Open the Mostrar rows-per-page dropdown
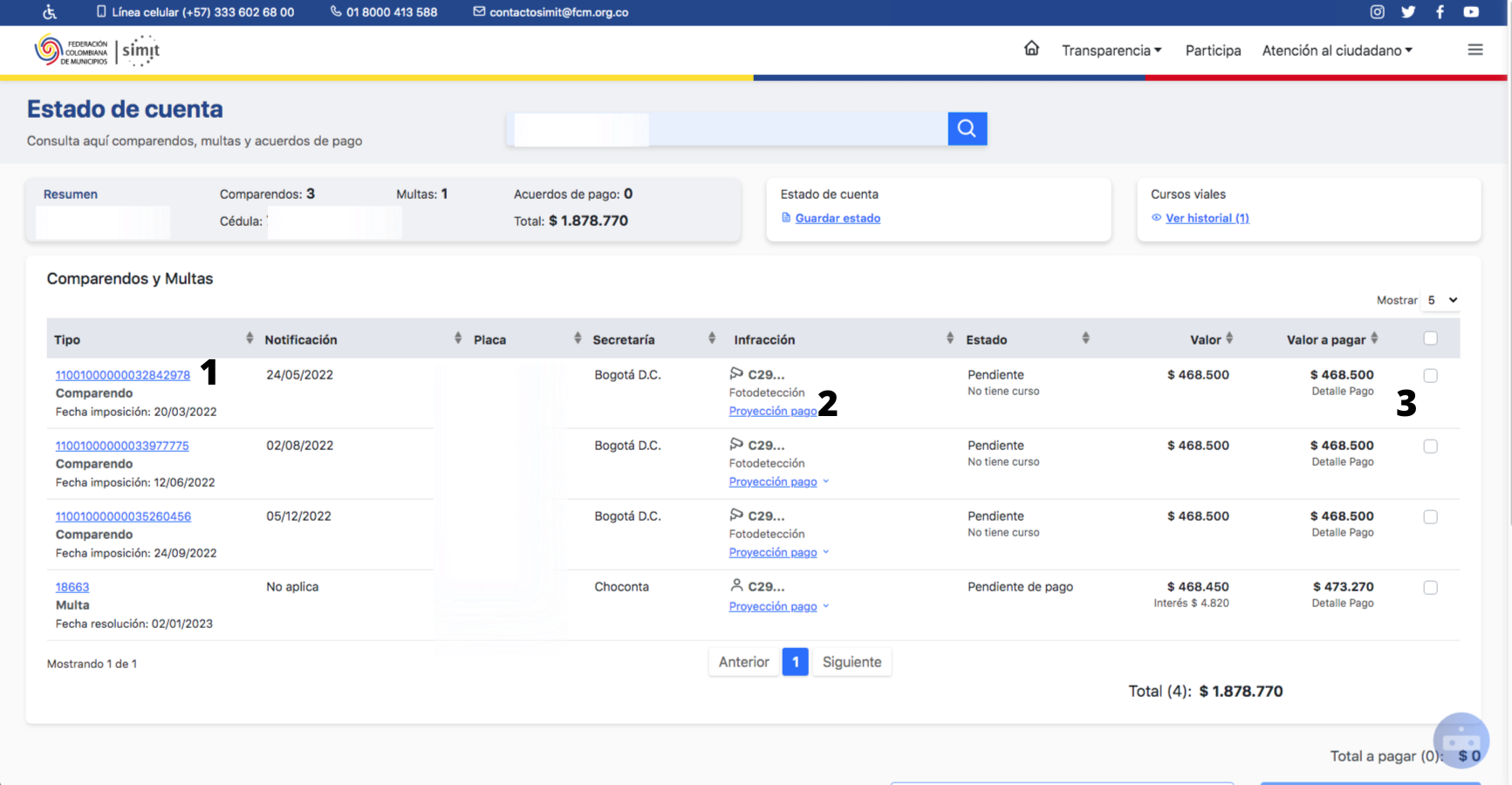 click(x=1441, y=300)
